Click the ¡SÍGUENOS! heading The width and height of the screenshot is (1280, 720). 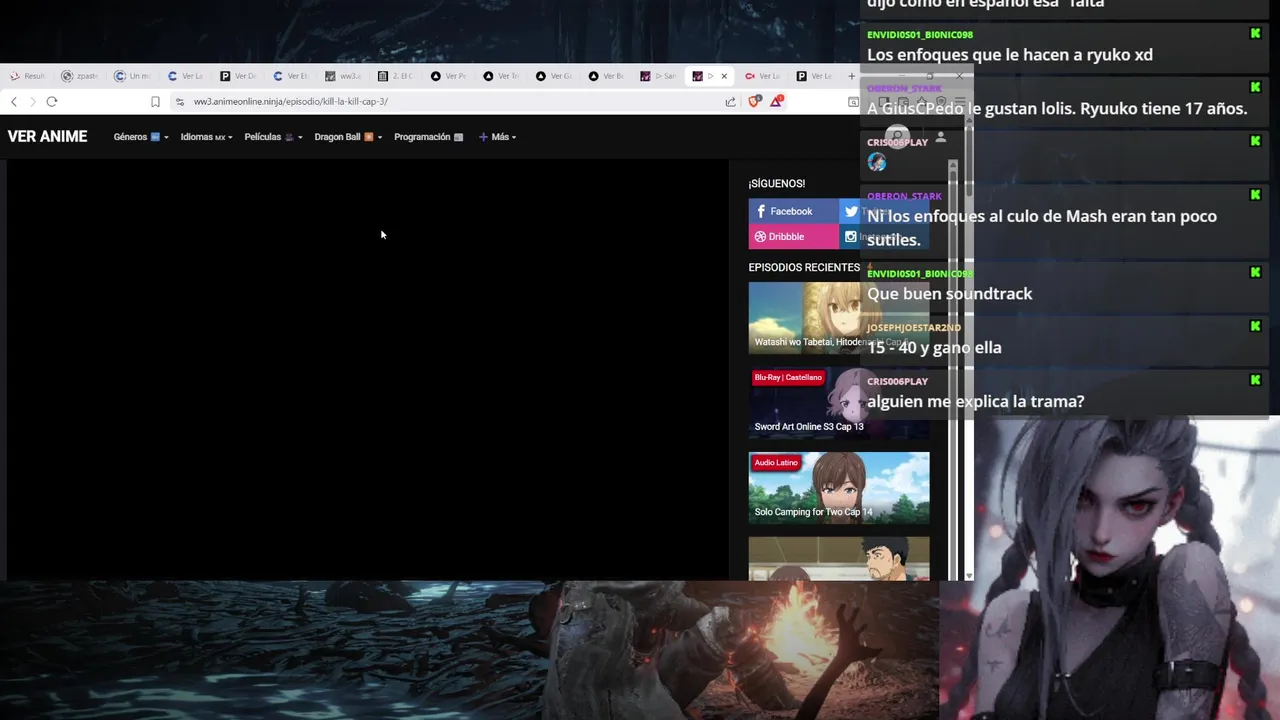click(x=777, y=184)
